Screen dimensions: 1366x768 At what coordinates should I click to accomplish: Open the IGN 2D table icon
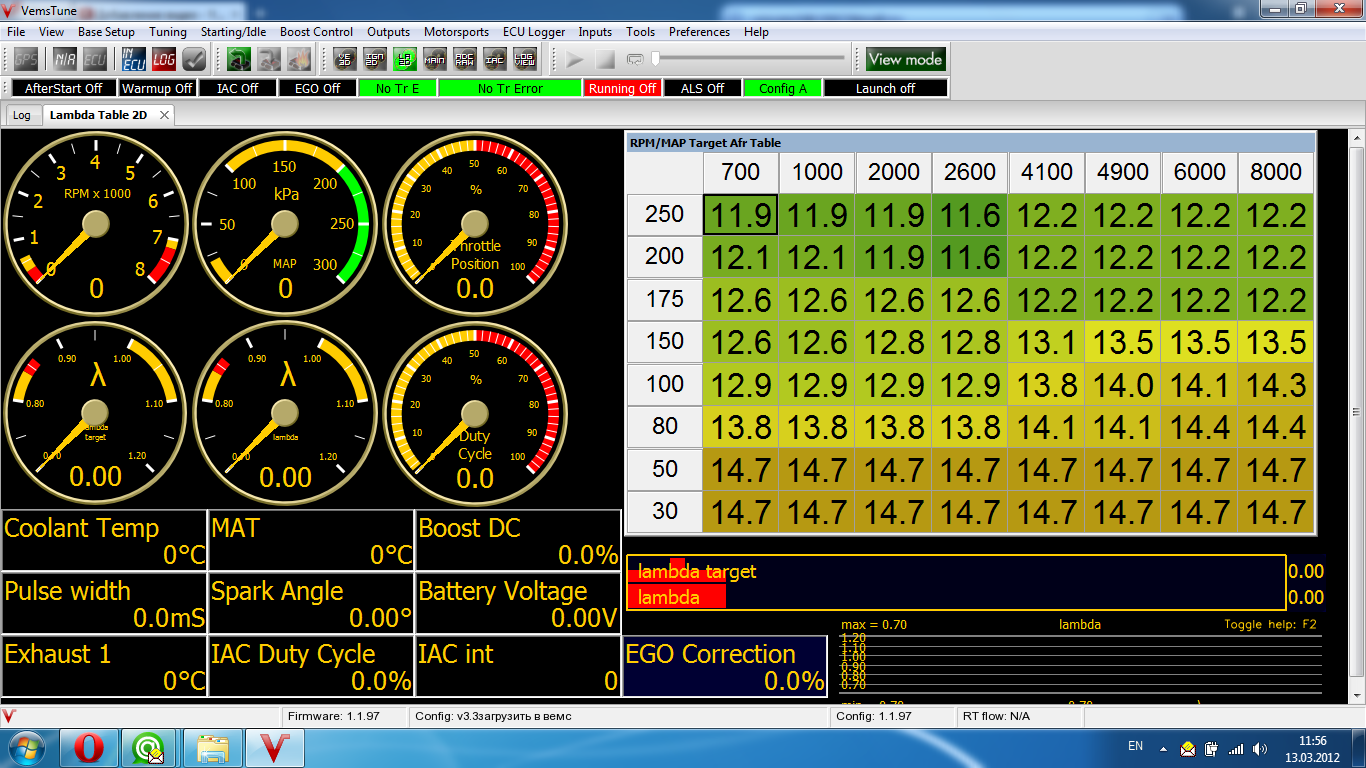[375, 59]
